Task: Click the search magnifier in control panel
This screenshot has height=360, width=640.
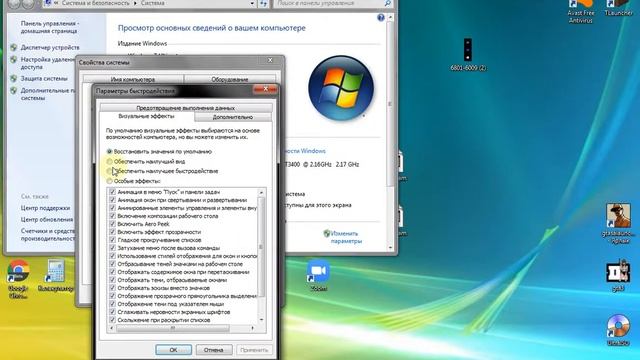Action: 387,3
